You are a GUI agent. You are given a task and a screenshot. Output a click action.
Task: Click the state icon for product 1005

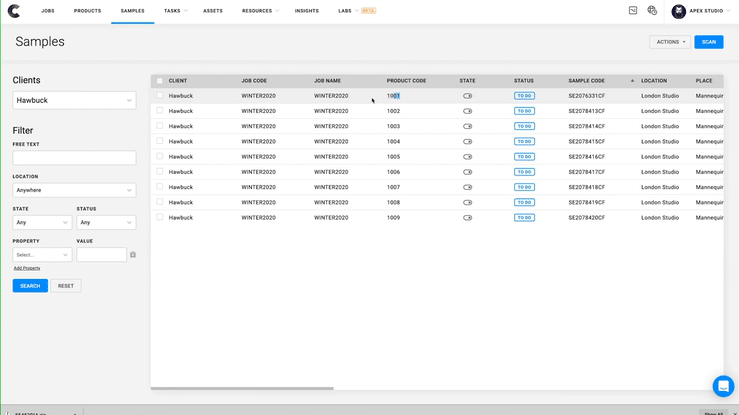pos(467,157)
